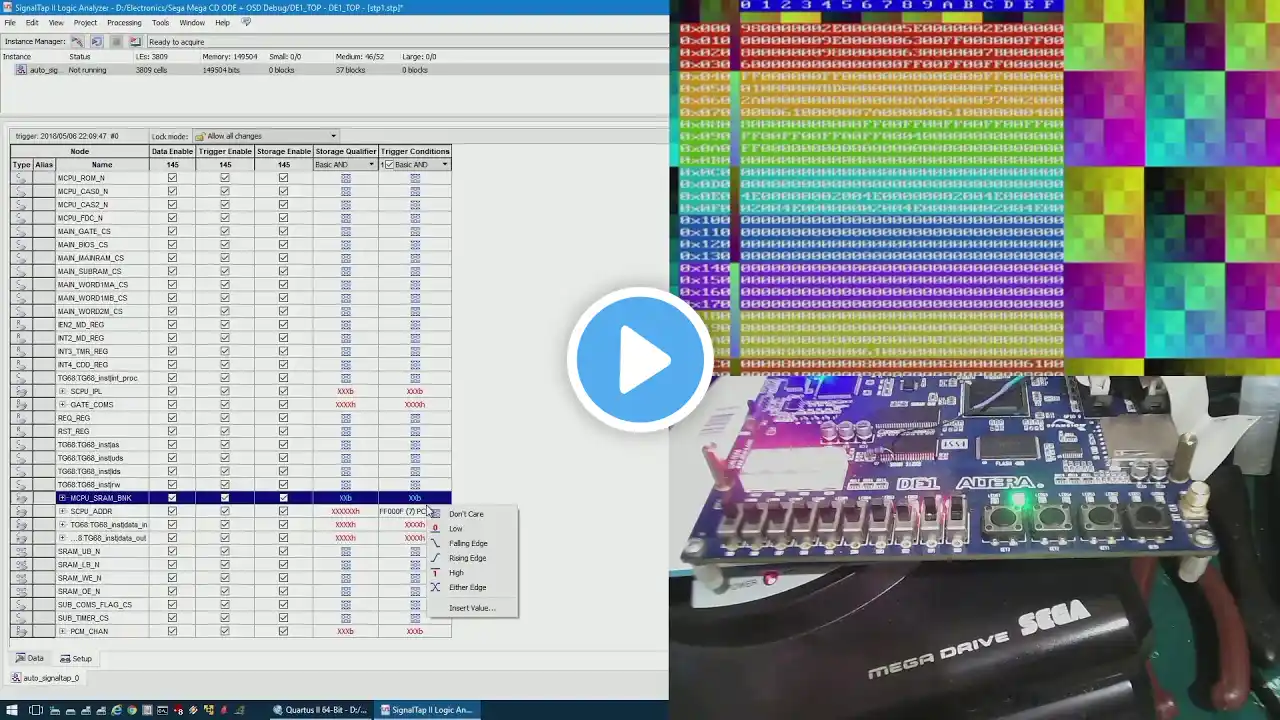The image size is (1280, 720).
Task: Toggle Data Enable for SRAM_OE_N
Action: point(172,591)
